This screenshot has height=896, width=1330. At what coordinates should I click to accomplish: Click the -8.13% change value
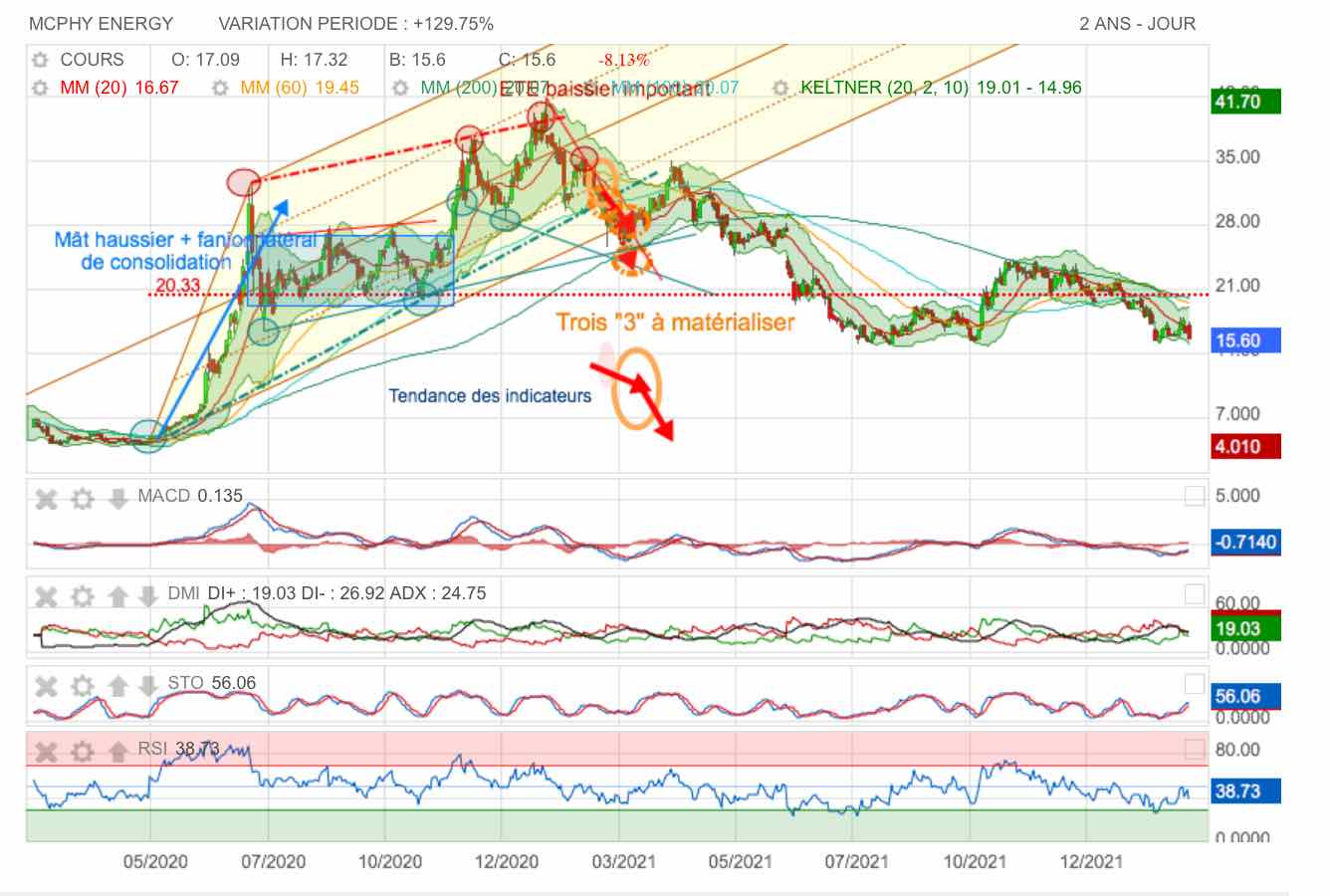(x=624, y=60)
